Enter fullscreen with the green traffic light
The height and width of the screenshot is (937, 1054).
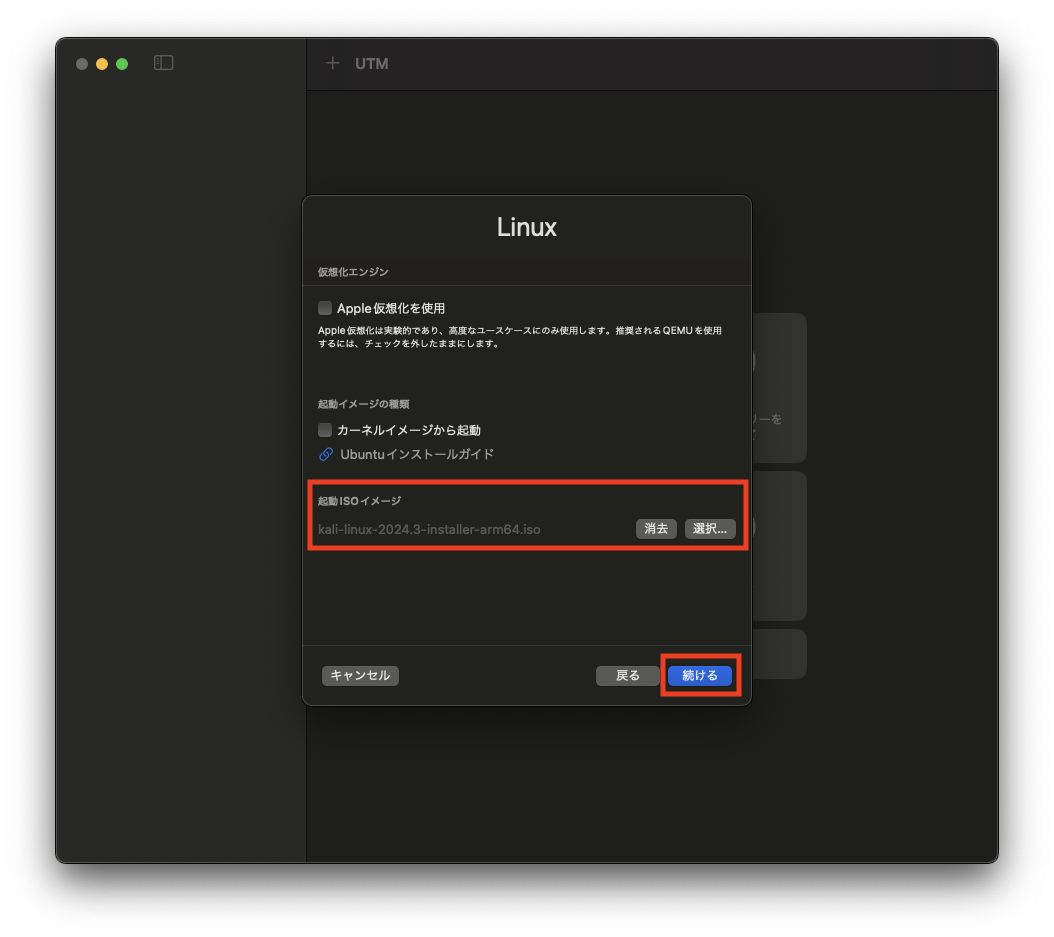tap(121, 63)
